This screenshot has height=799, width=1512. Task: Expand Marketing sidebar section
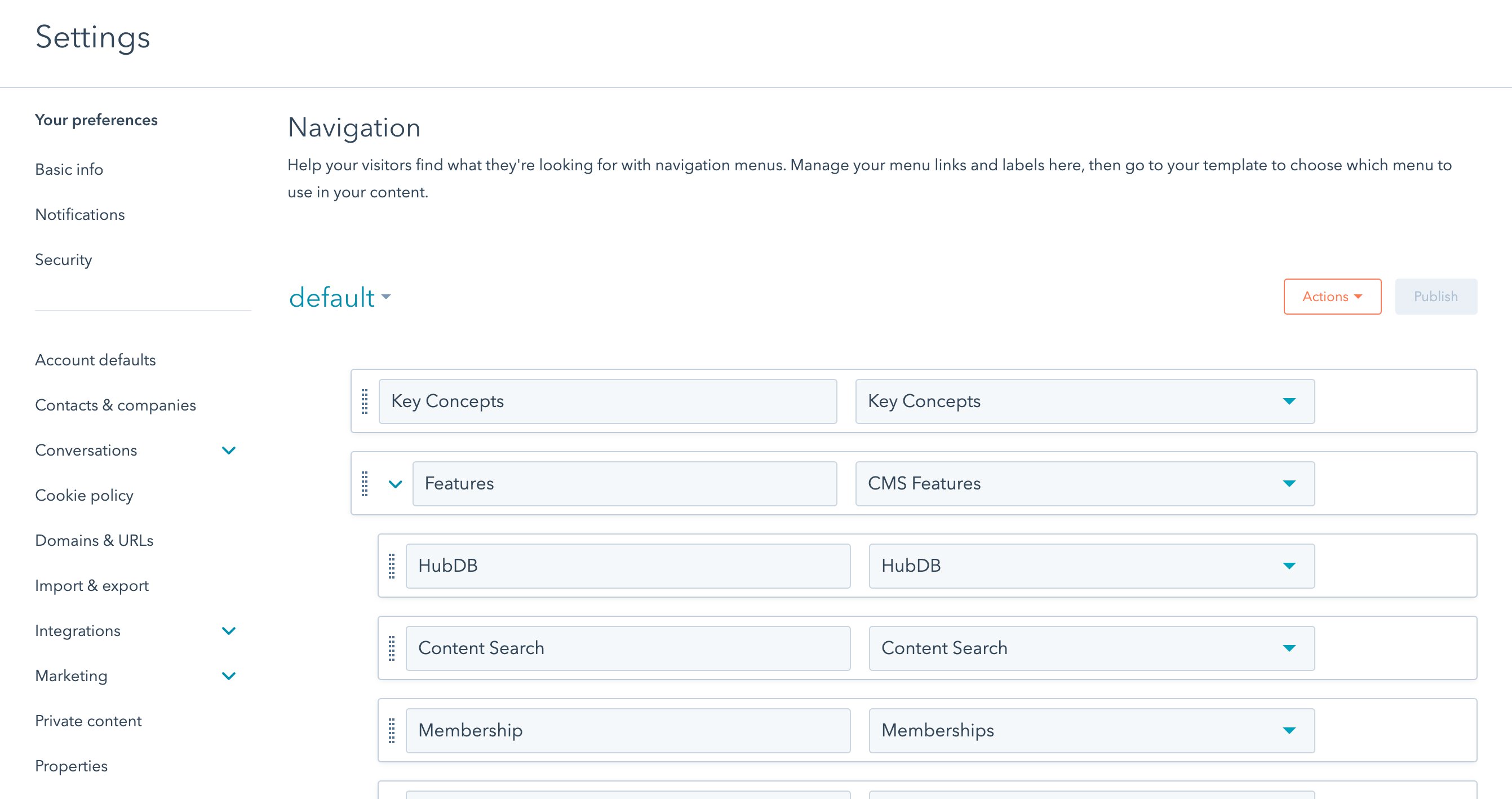(x=228, y=676)
